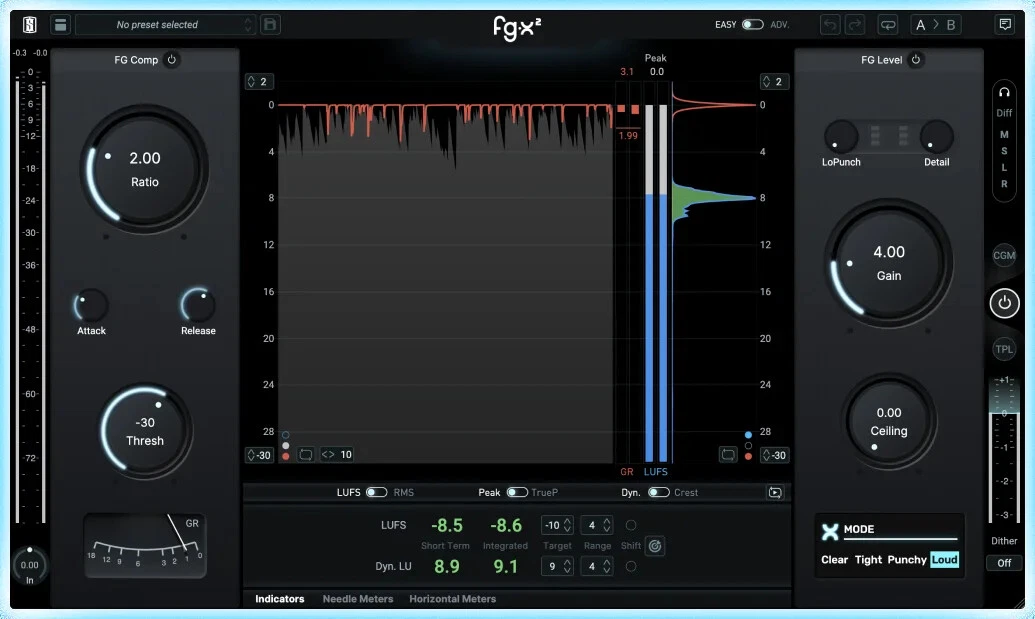Select Dyn. LU row Shift radio button
This screenshot has width=1035, height=619.
[x=631, y=566]
